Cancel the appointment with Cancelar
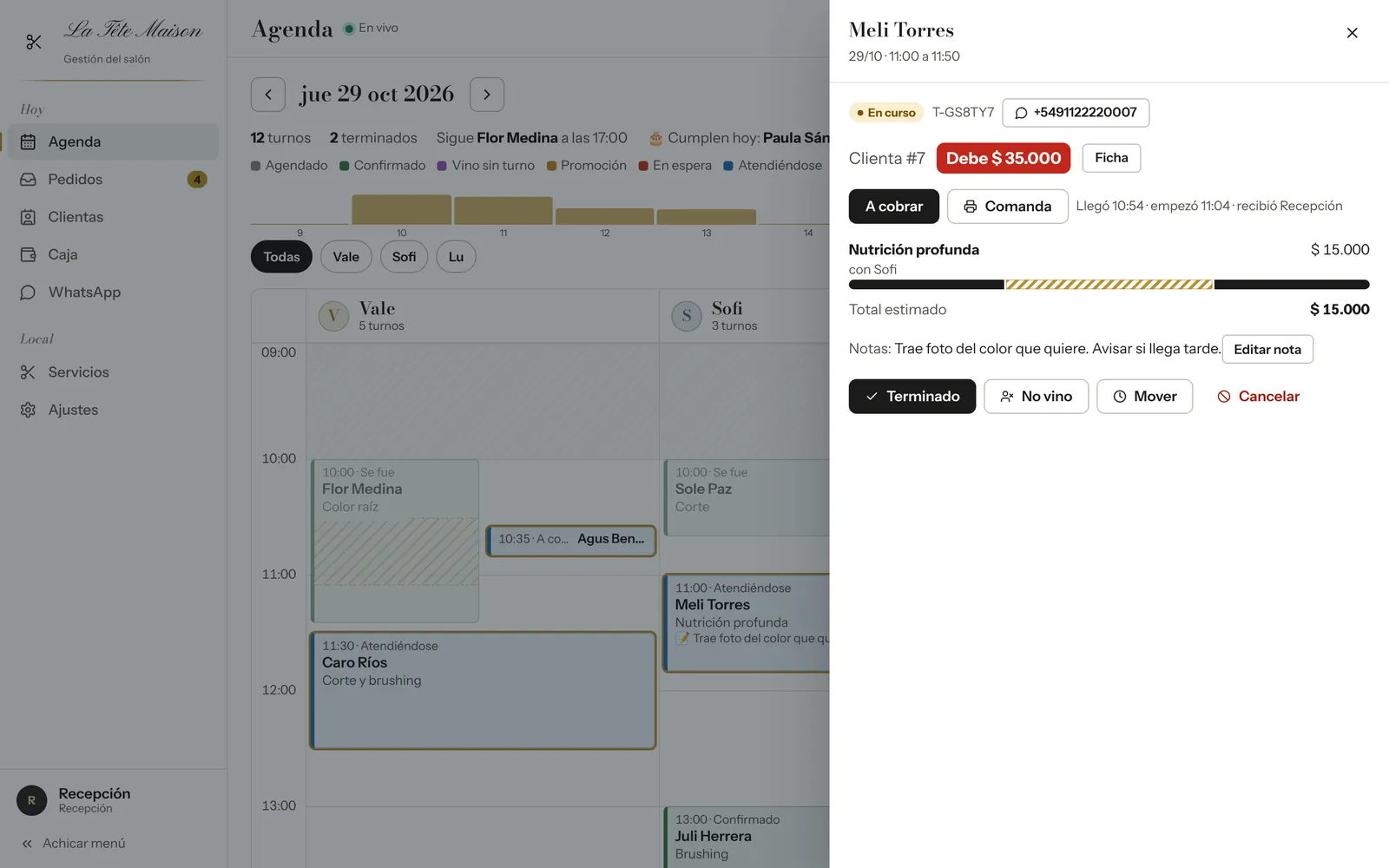This screenshot has width=1389, height=868. (x=1258, y=397)
